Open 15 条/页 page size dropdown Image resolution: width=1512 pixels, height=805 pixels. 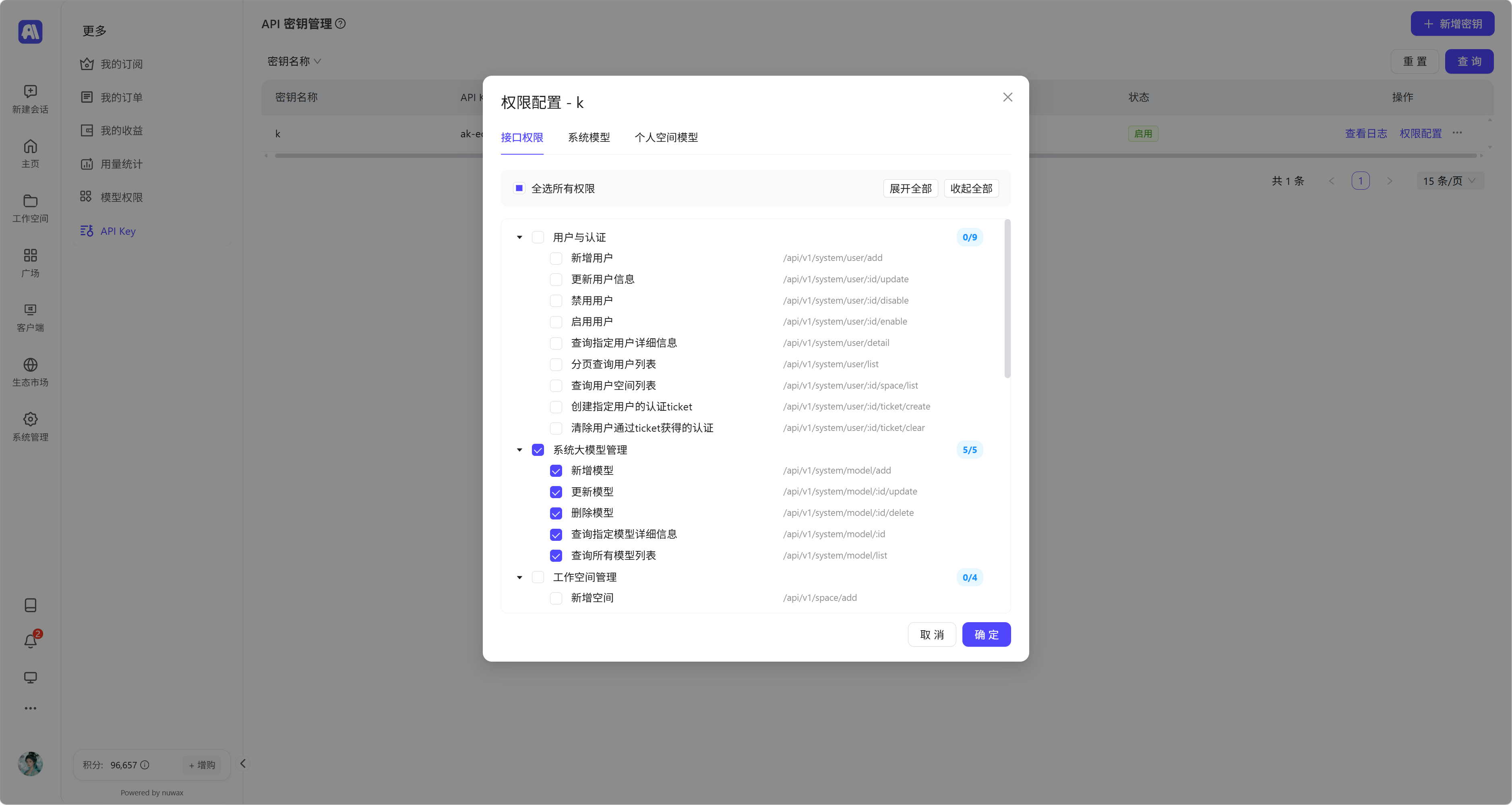(x=1450, y=181)
